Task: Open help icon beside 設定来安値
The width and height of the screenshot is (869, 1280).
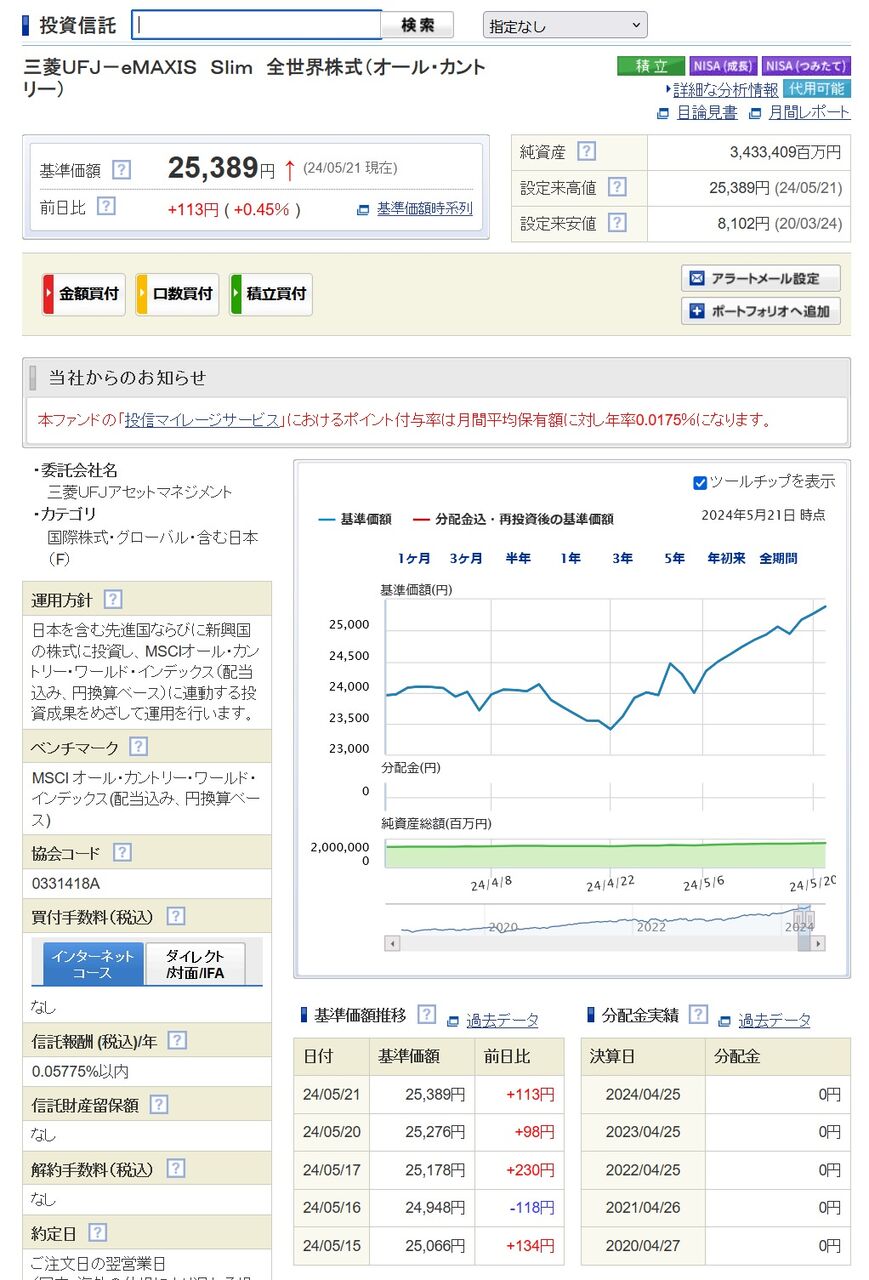Action: 617,222
